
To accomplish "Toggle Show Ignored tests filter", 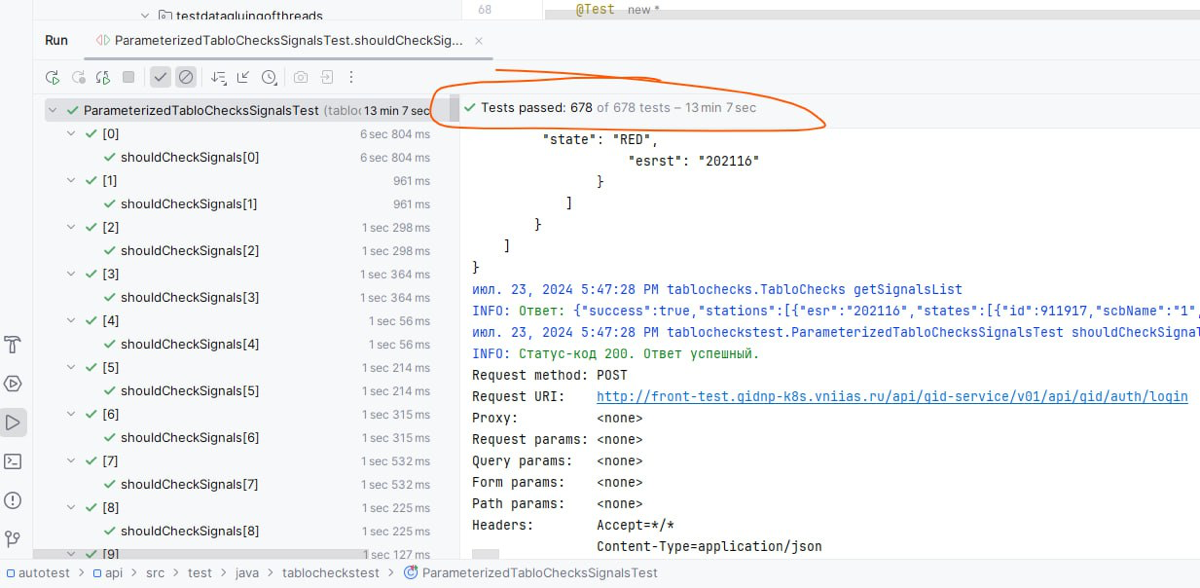I will (186, 77).
